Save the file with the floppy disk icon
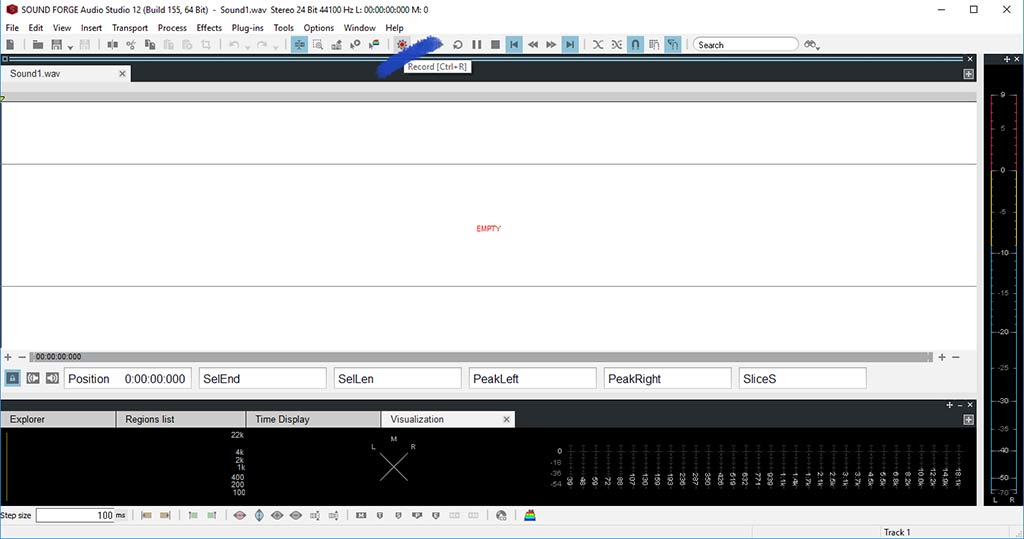The height and width of the screenshot is (539, 1024). (x=57, y=44)
